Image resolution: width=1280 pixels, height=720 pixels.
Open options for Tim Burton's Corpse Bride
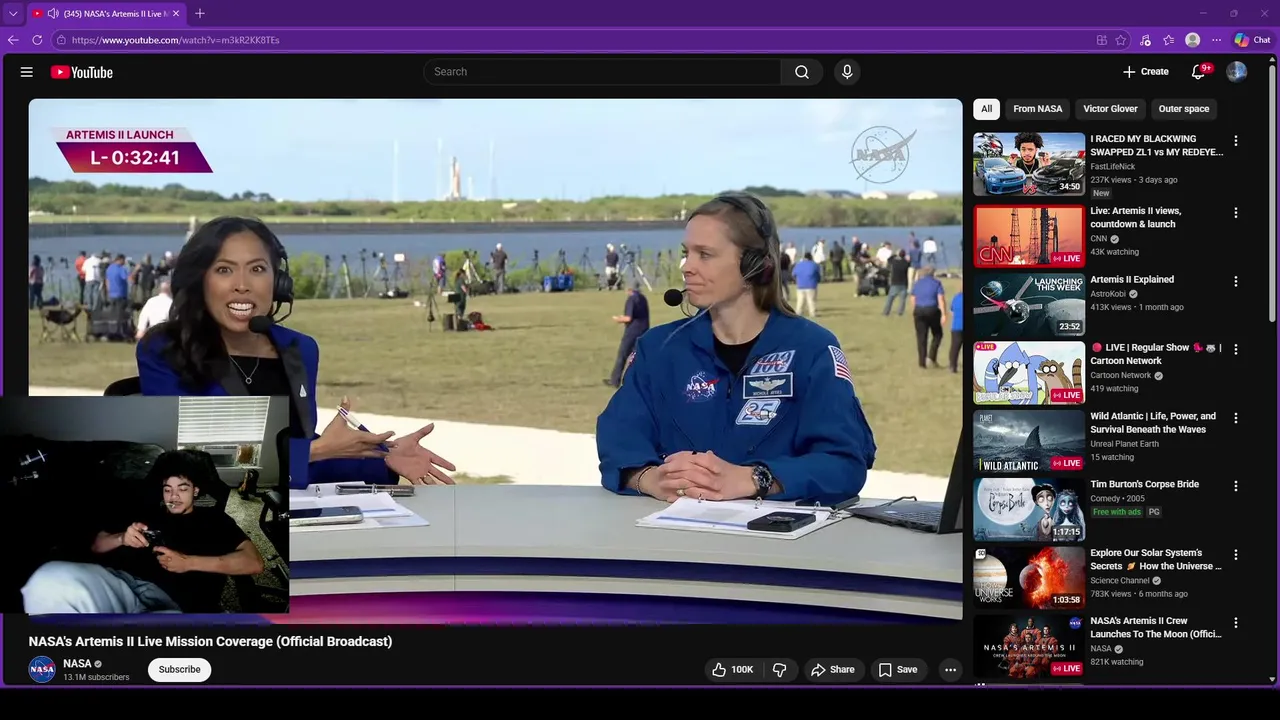1235,486
